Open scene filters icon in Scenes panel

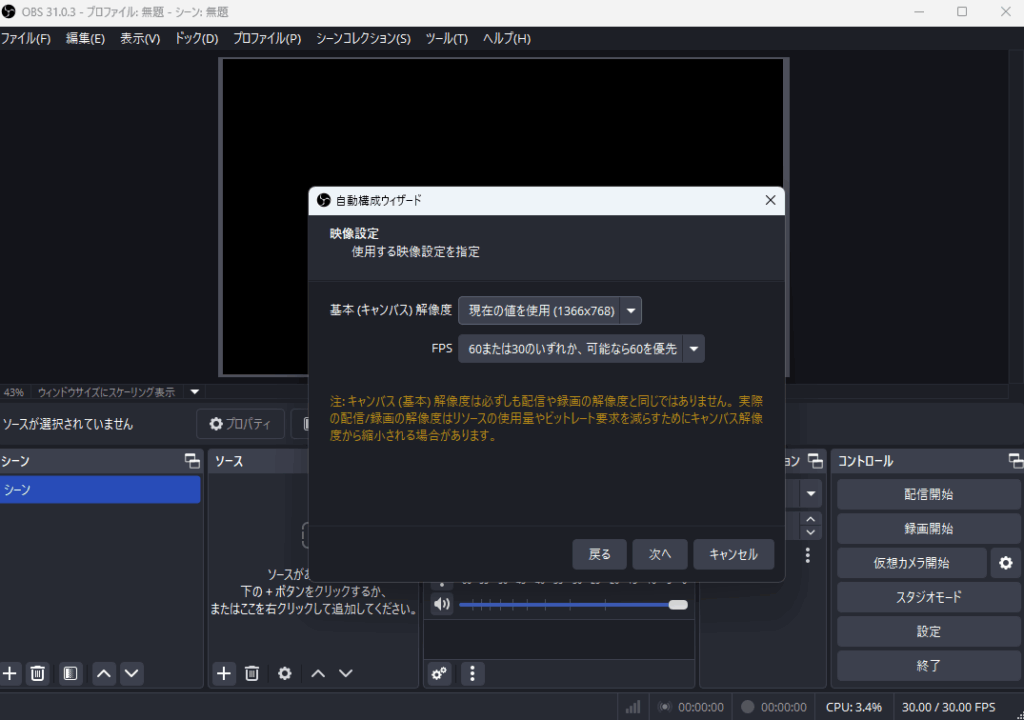70,673
